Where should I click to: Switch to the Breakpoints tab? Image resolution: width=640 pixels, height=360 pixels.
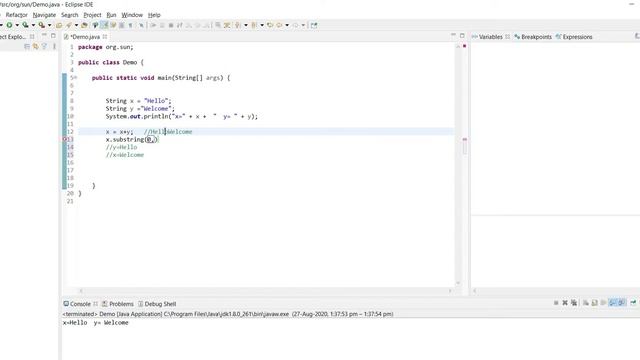click(x=533, y=37)
